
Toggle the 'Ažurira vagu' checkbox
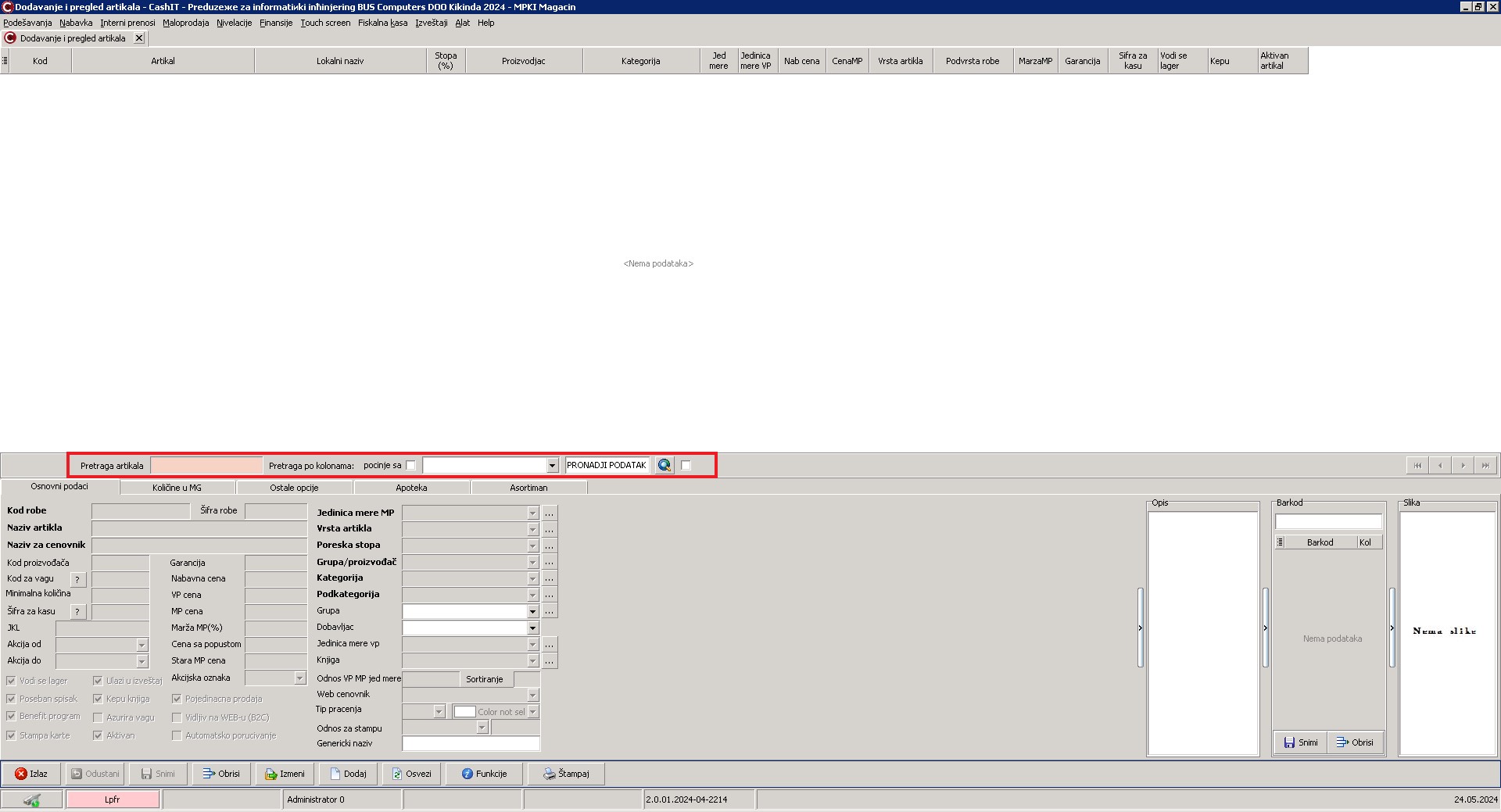click(x=98, y=717)
